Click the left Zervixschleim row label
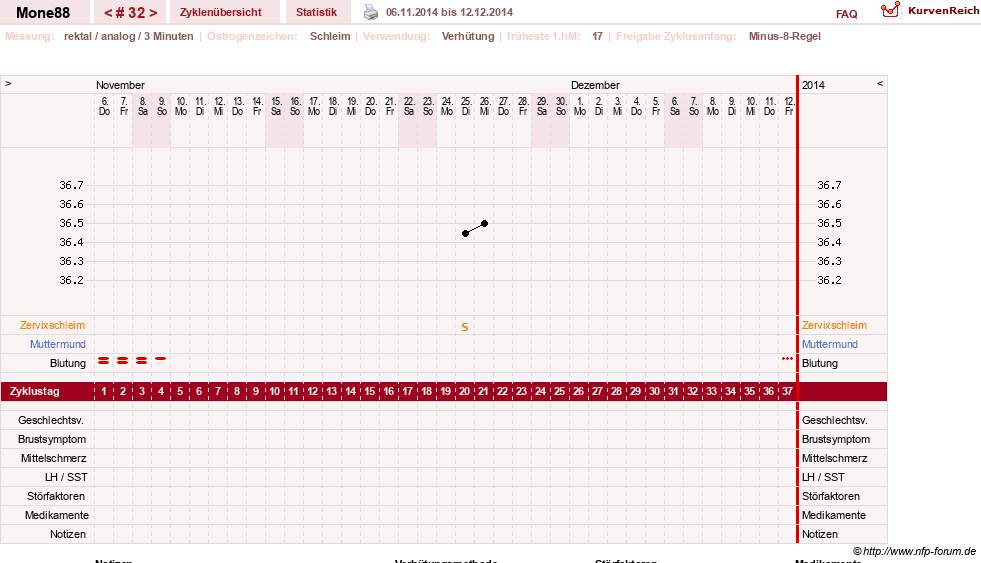981x563 pixels. 53,325
